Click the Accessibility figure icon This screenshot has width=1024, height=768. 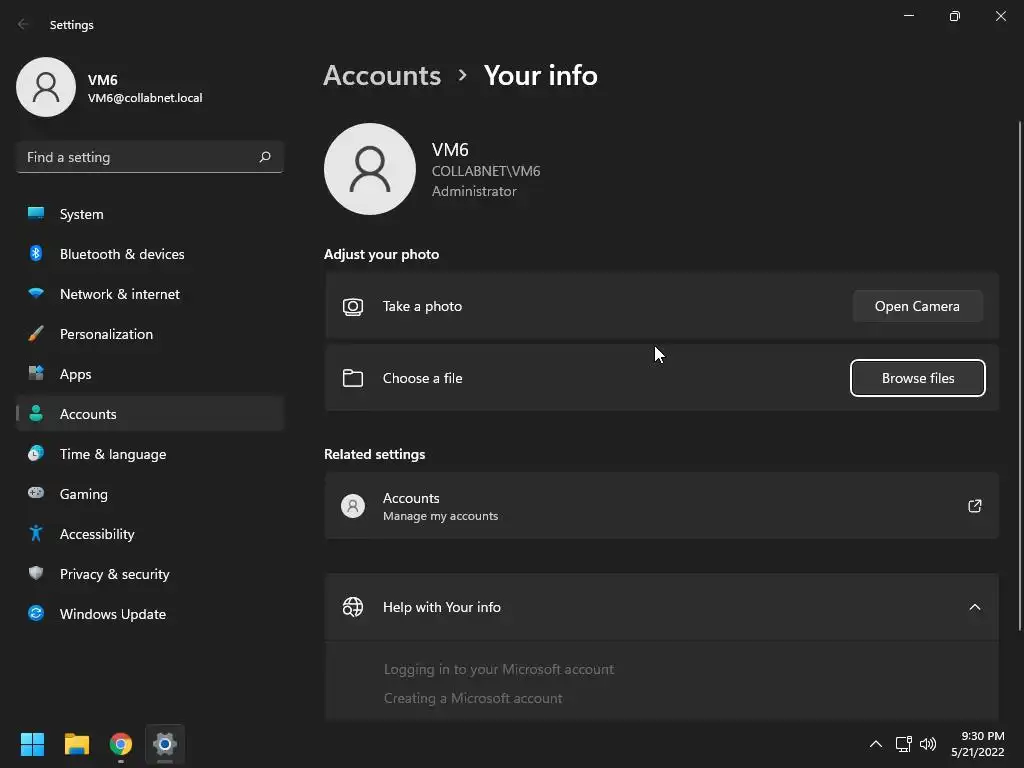36,534
